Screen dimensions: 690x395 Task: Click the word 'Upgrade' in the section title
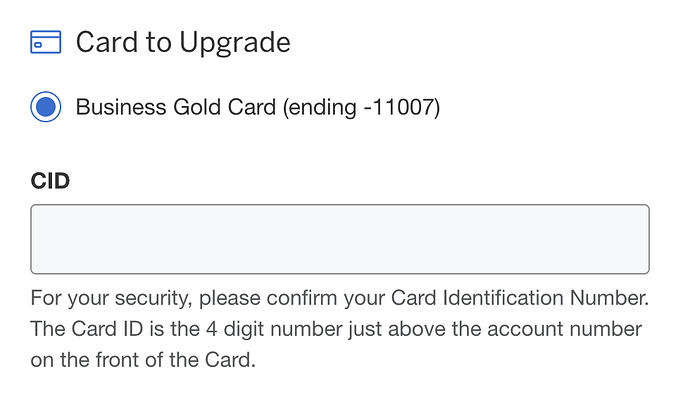(x=235, y=44)
